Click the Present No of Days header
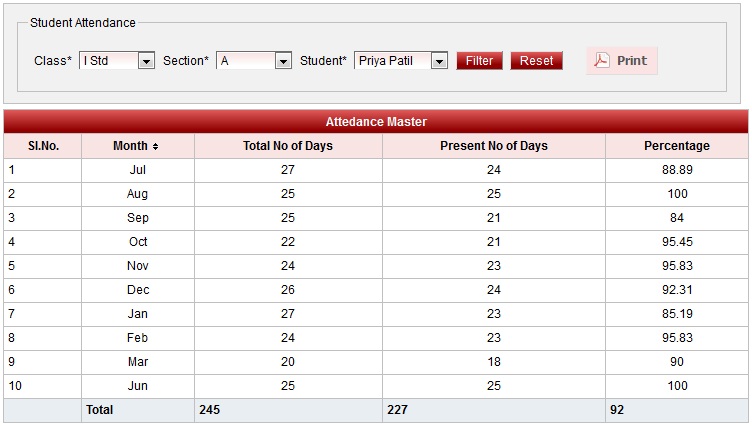 (x=494, y=146)
